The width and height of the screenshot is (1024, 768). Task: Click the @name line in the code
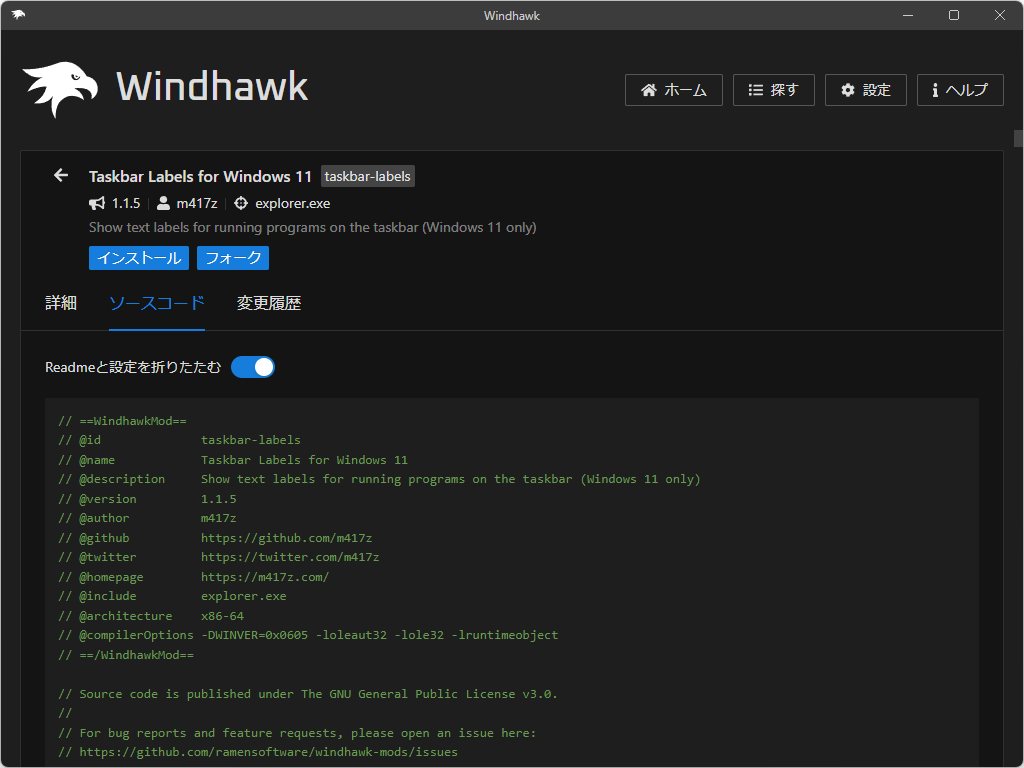pos(233,460)
